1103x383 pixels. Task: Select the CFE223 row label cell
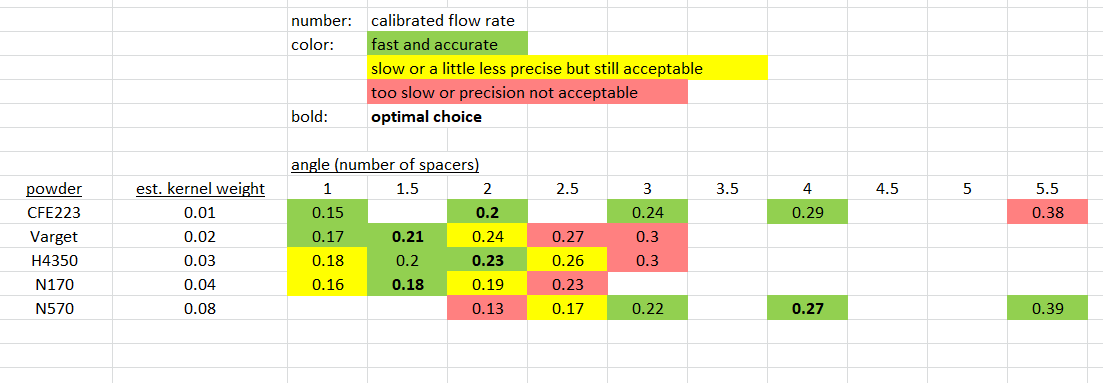coord(54,213)
